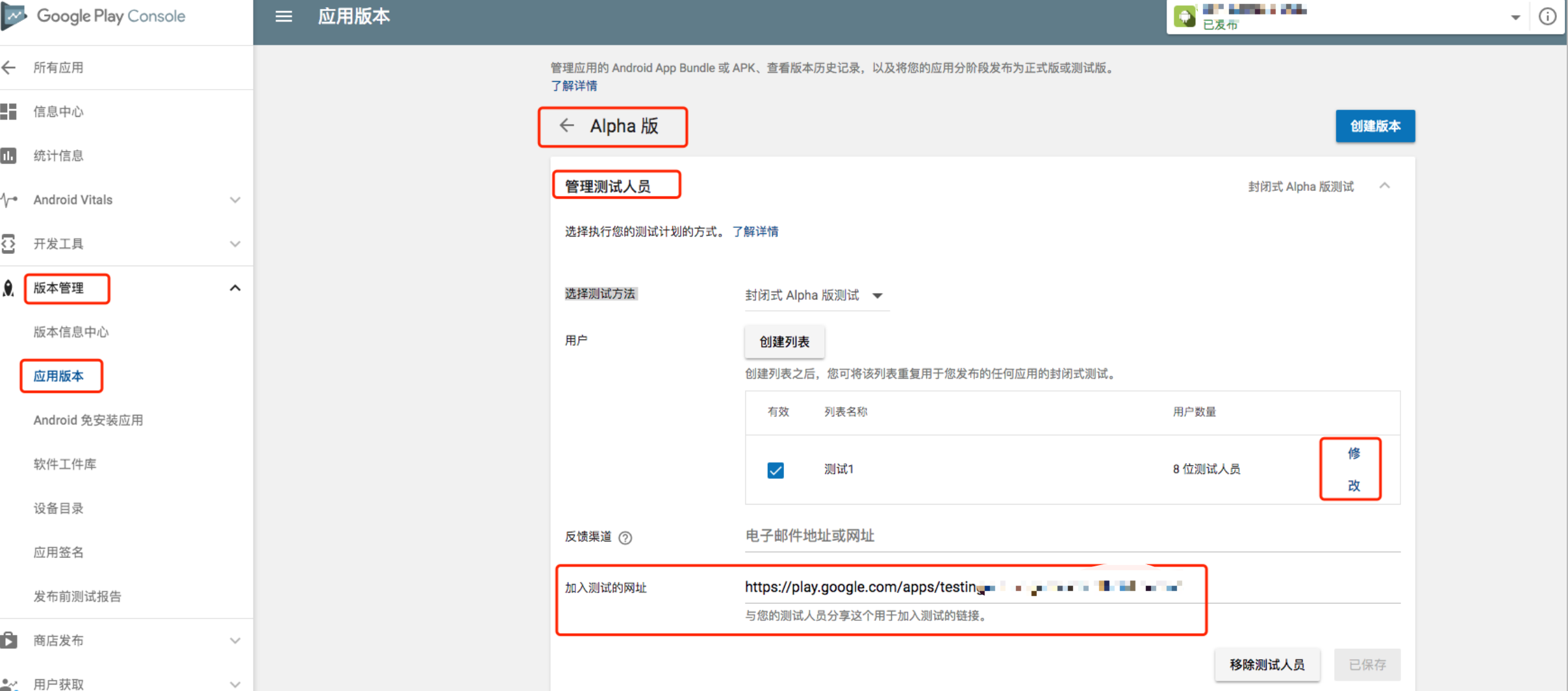Open 版本信息中心 in the sidebar
The height and width of the screenshot is (691, 1568).
click(x=71, y=332)
